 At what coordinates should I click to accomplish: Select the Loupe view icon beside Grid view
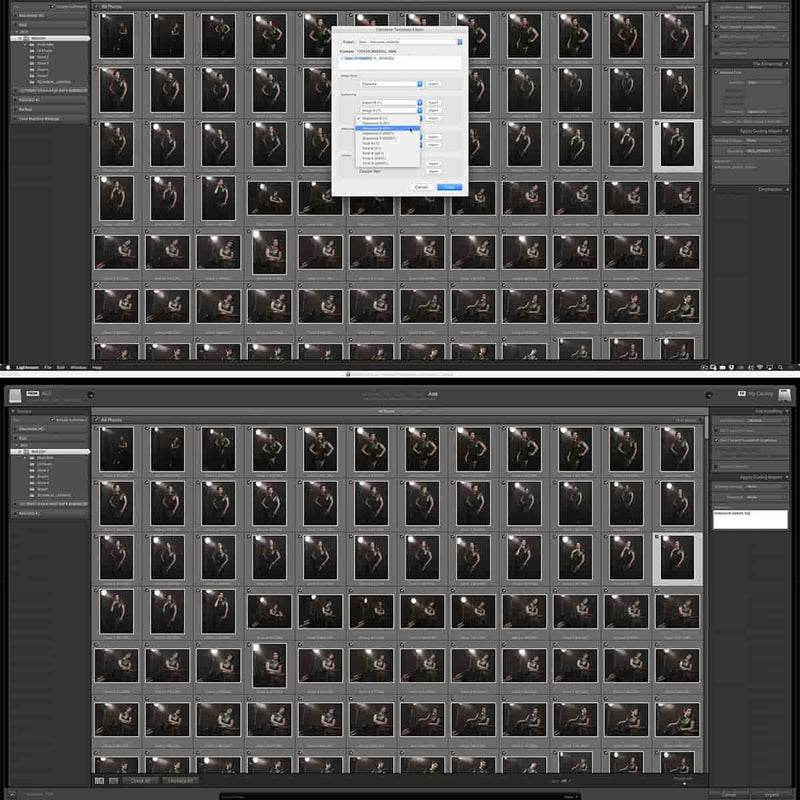[114, 779]
